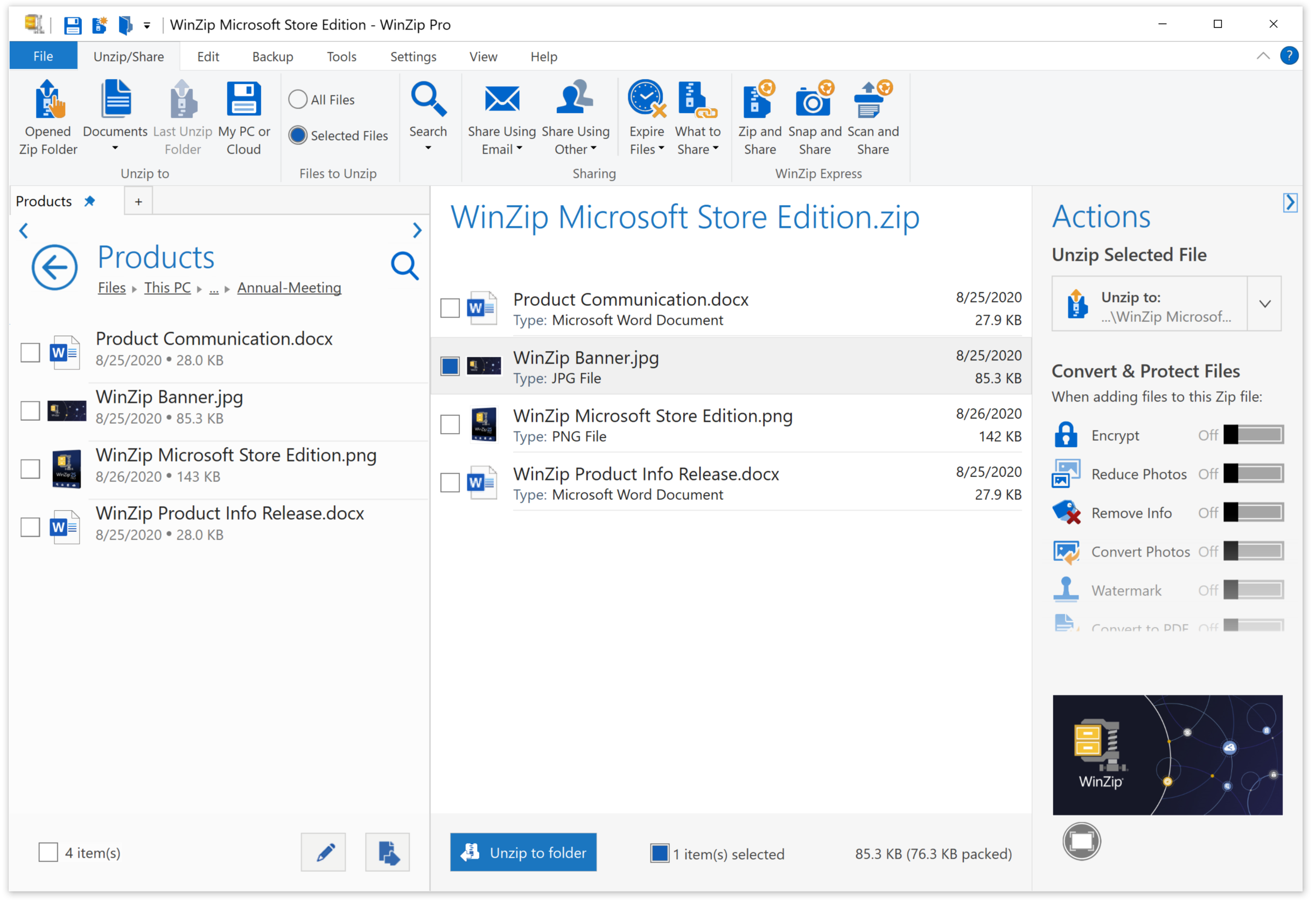This screenshot has width=1316, height=904.
Task: Click the pencil edit icon at bottom left
Action: point(323,852)
